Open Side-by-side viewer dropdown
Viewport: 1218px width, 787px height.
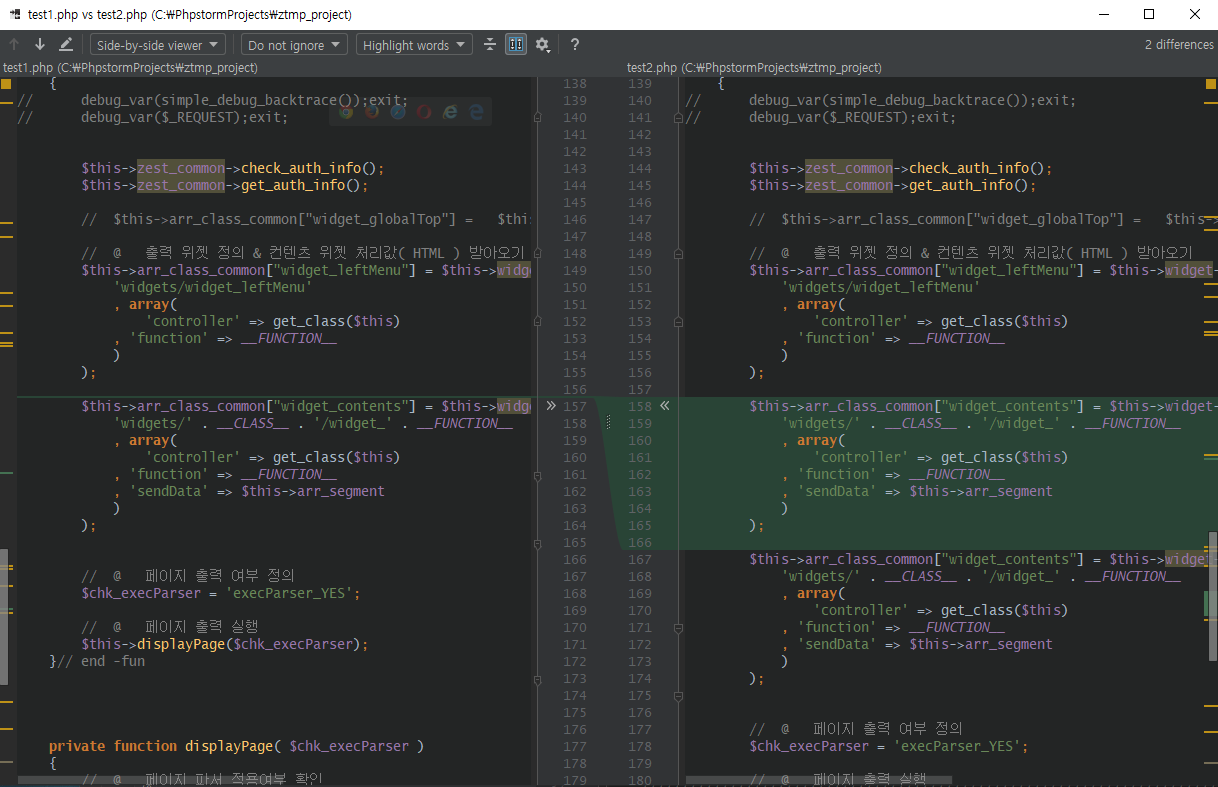click(158, 45)
